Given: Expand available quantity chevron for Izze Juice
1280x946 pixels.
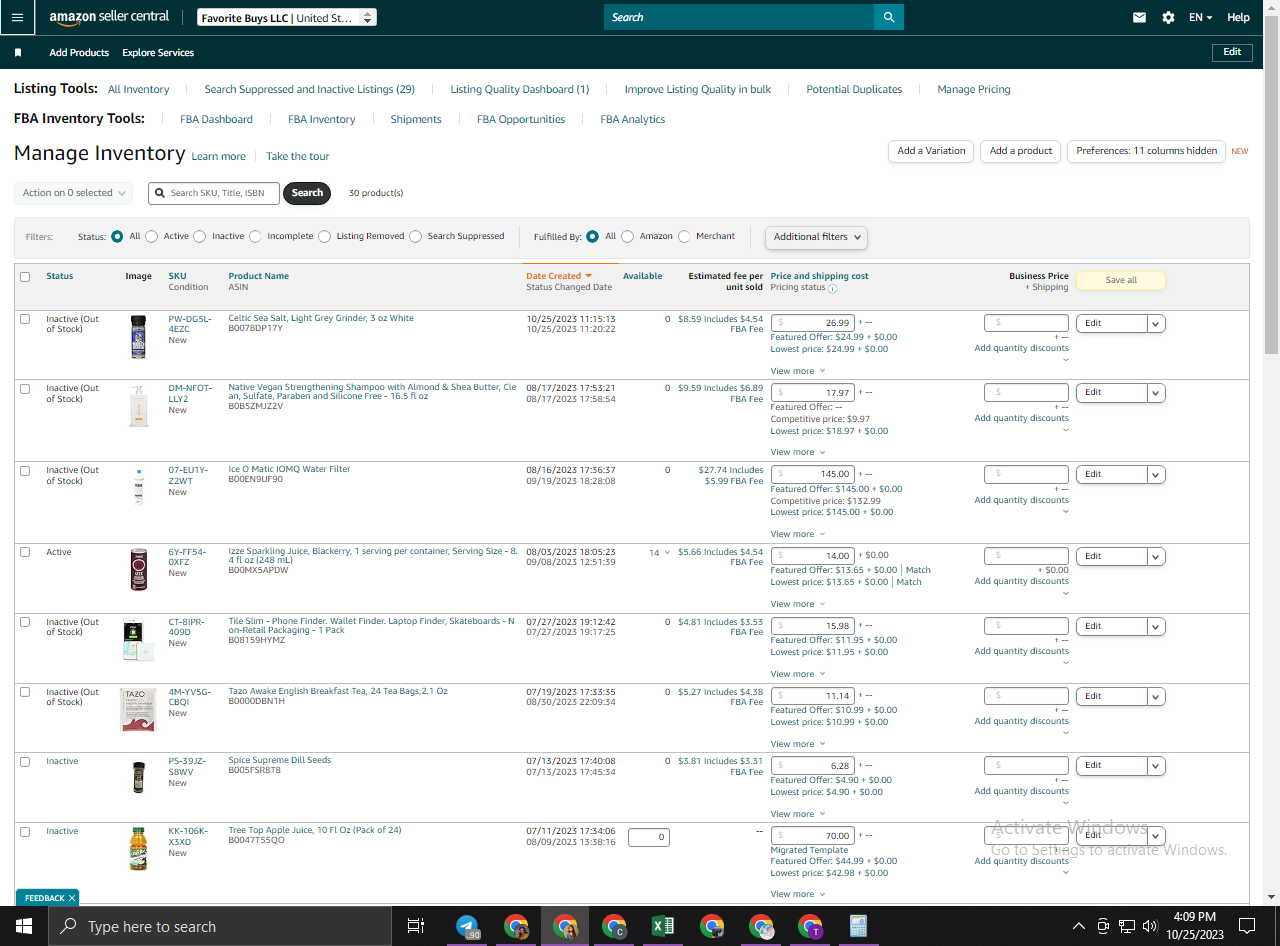Looking at the screenshot, I should pyautogui.click(x=667, y=553).
